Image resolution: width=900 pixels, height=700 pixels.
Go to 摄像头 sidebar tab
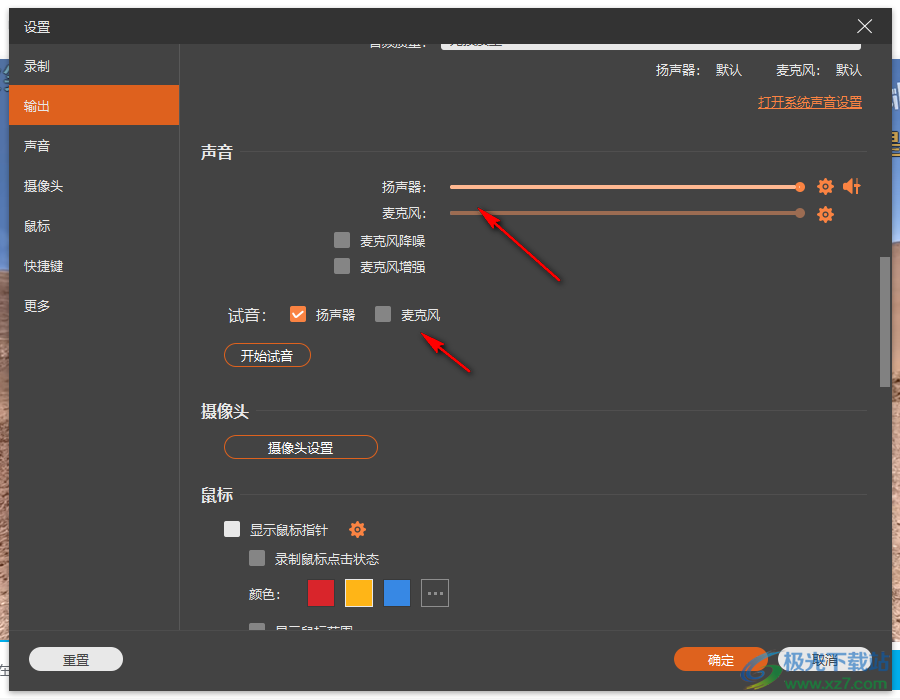[x=94, y=186]
